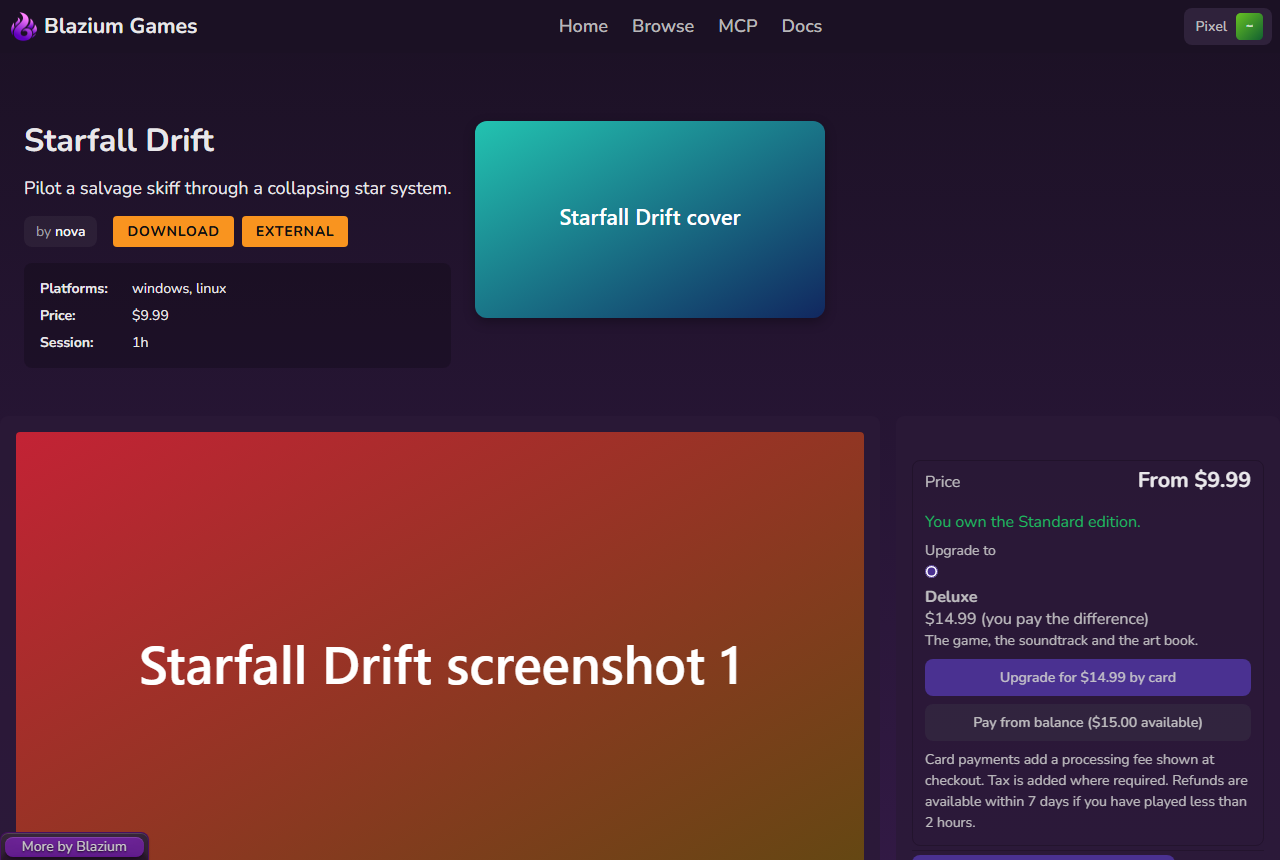Click the Deluxe edition label

[951, 597]
